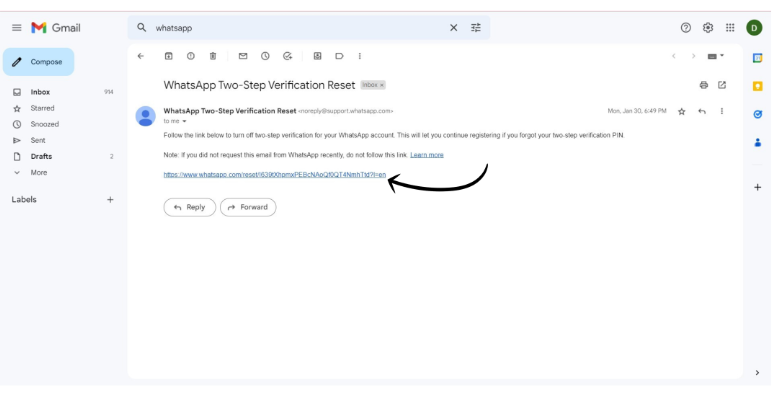Open the Inbox folder
This screenshot has height=401, width=772.
[40, 92]
